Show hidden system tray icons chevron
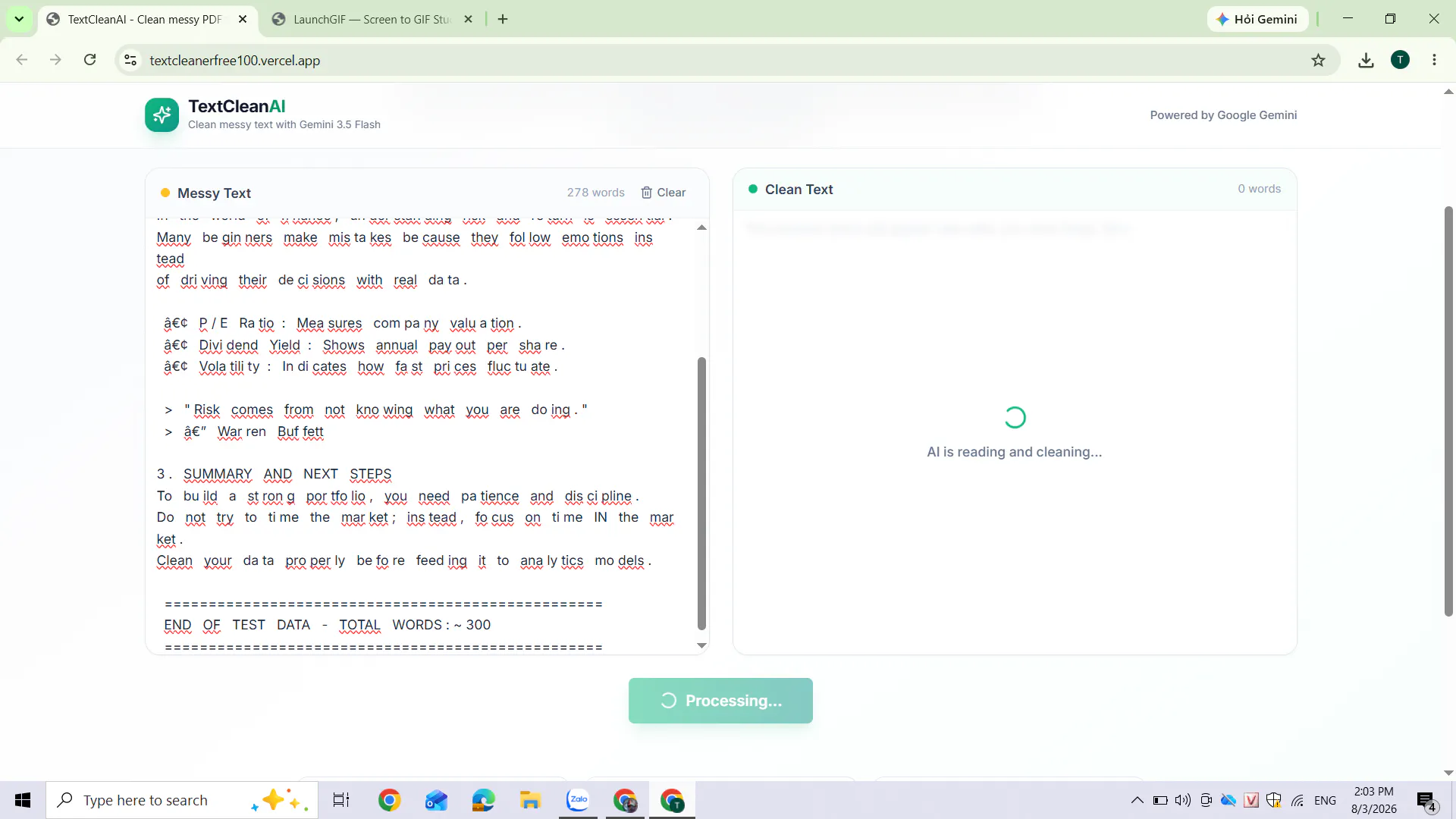 [1137, 800]
